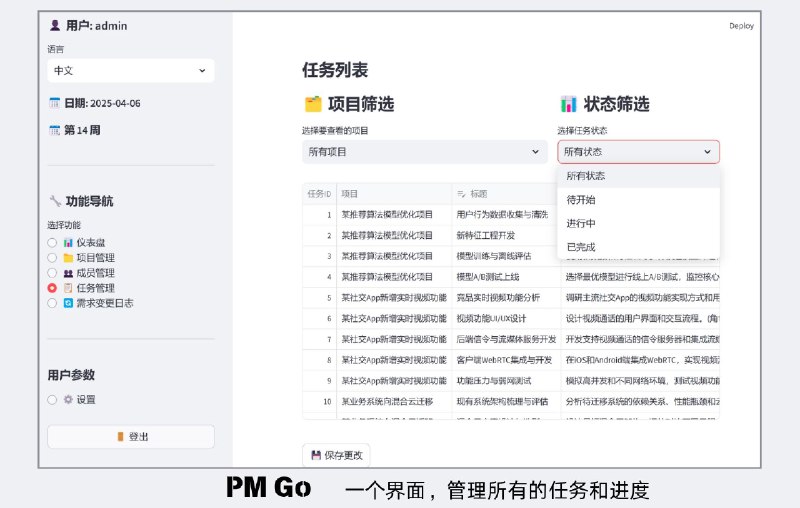This screenshot has height=508, width=800.
Task: Click the cell 功能压力与弱网测试
Action: 506,380
